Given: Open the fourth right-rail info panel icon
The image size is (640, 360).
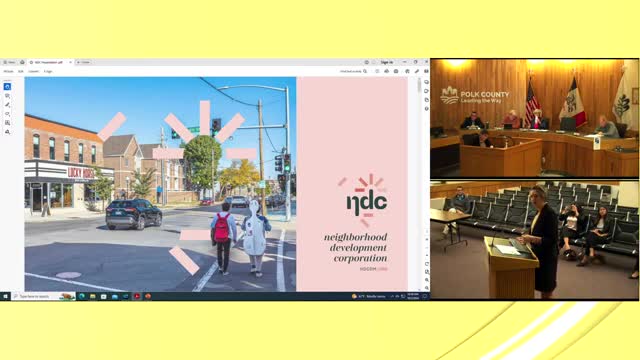Looking at the screenshot, I should [x=426, y=109].
